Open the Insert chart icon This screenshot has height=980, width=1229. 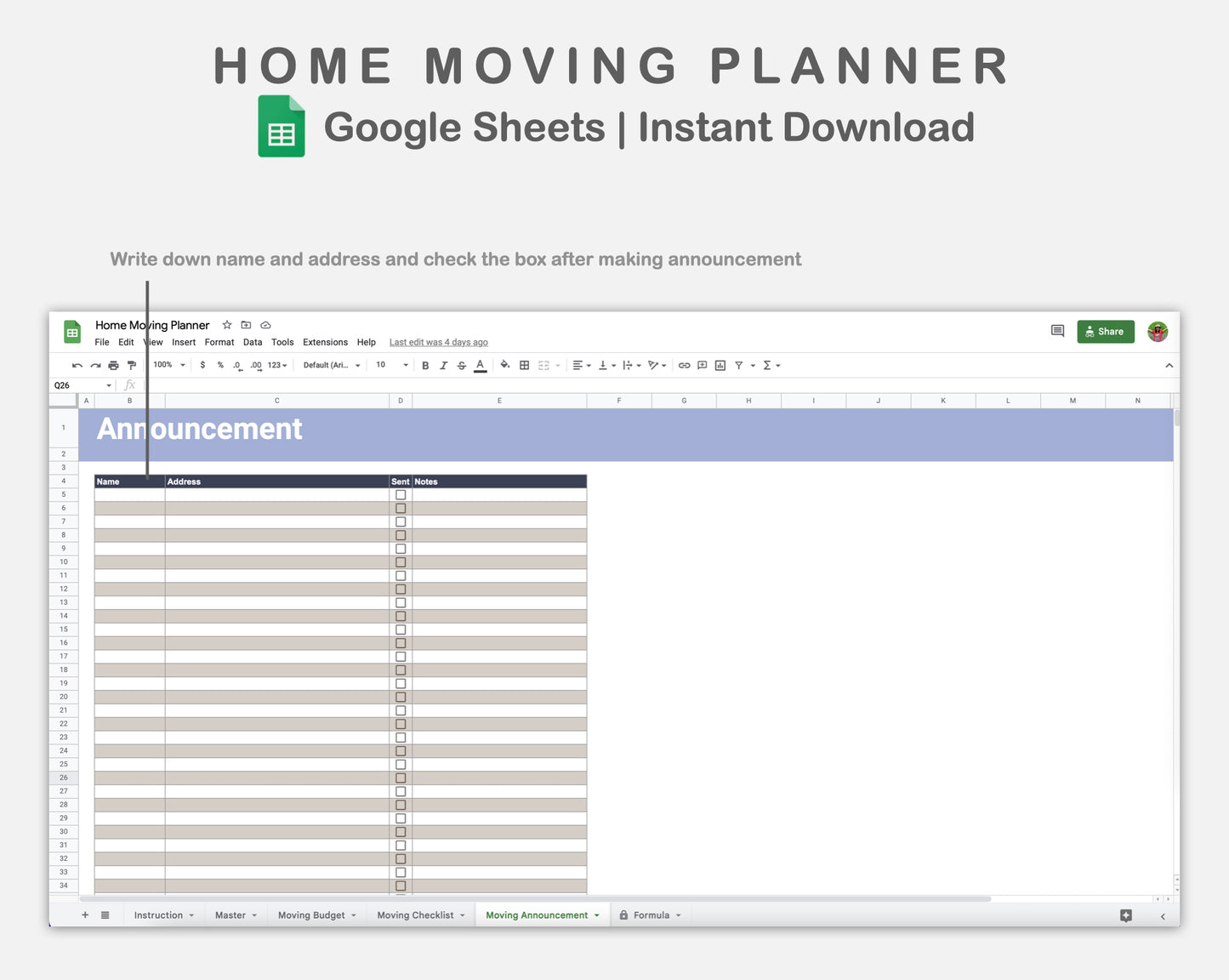coord(720,365)
